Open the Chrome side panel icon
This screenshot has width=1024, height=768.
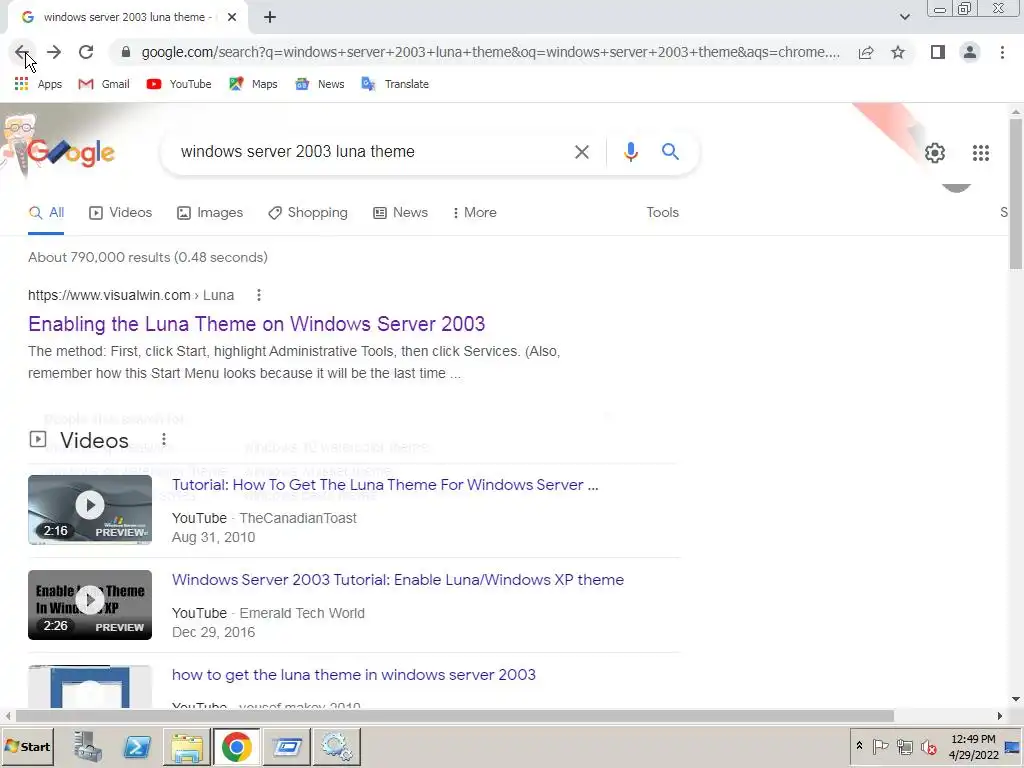tap(938, 52)
